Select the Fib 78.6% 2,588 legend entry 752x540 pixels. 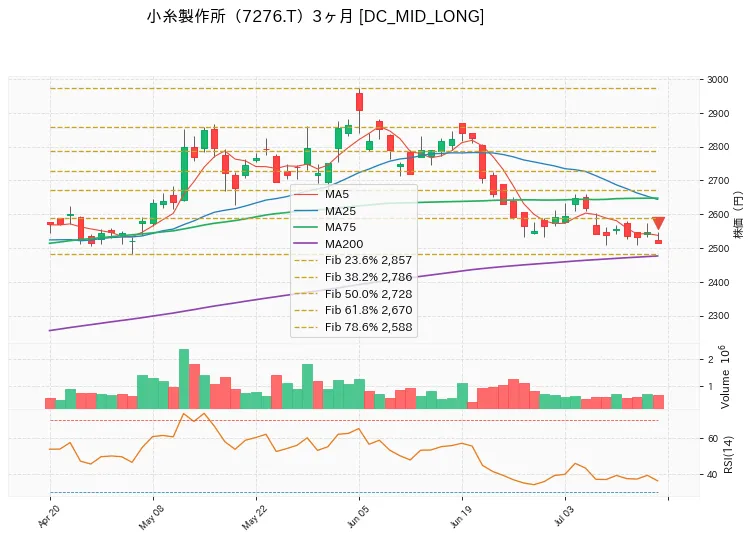tap(353, 327)
